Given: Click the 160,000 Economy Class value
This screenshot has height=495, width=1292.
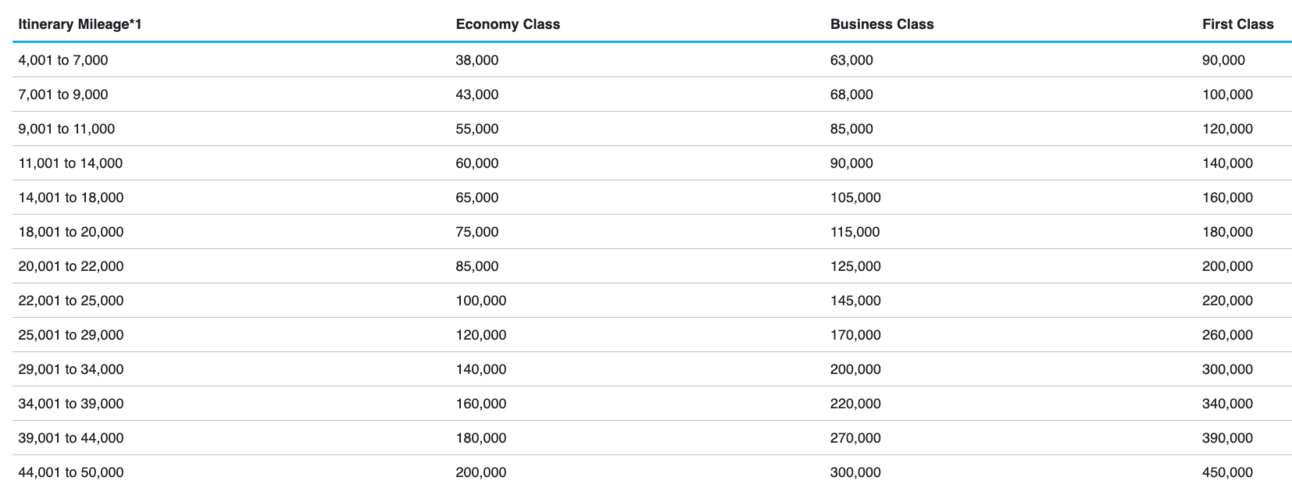Looking at the screenshot, I should click(x=481, y=404).
